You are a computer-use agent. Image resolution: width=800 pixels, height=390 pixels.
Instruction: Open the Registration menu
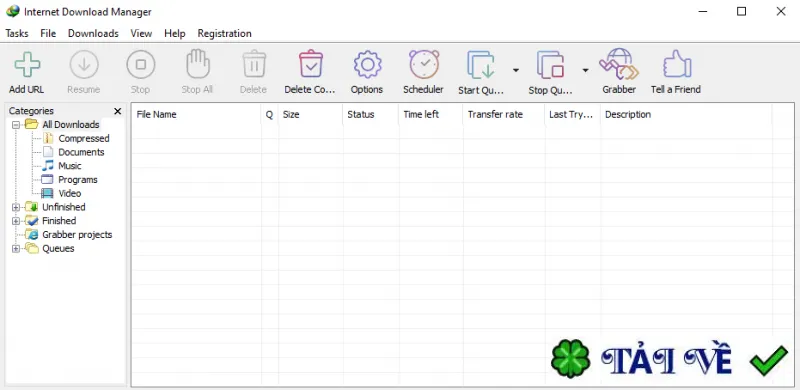point(224,33)
